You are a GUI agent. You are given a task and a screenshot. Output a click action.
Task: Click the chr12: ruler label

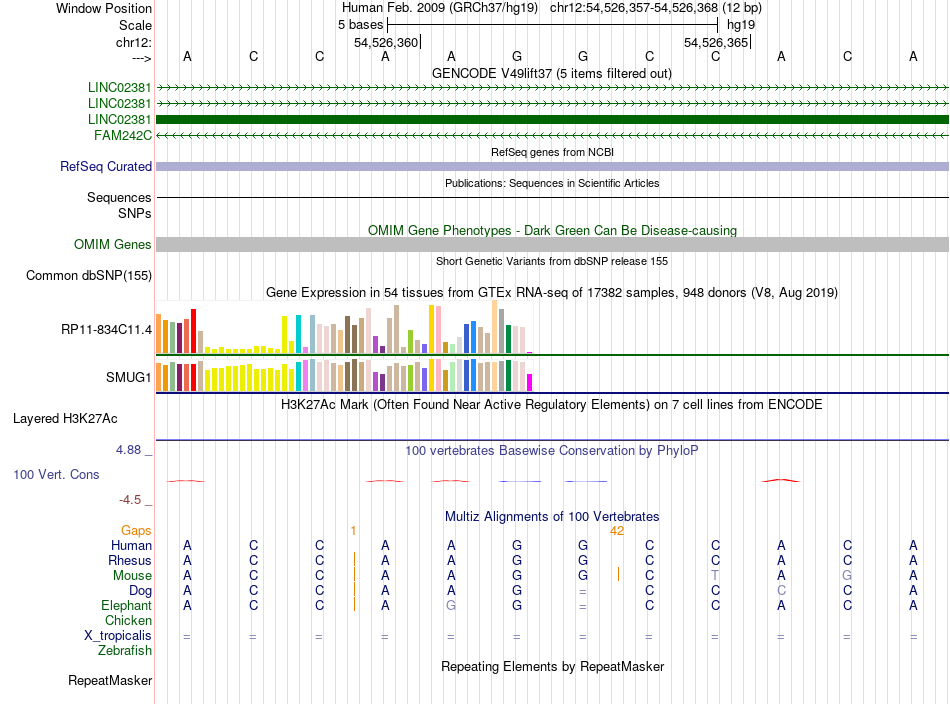tap(134, 43)
